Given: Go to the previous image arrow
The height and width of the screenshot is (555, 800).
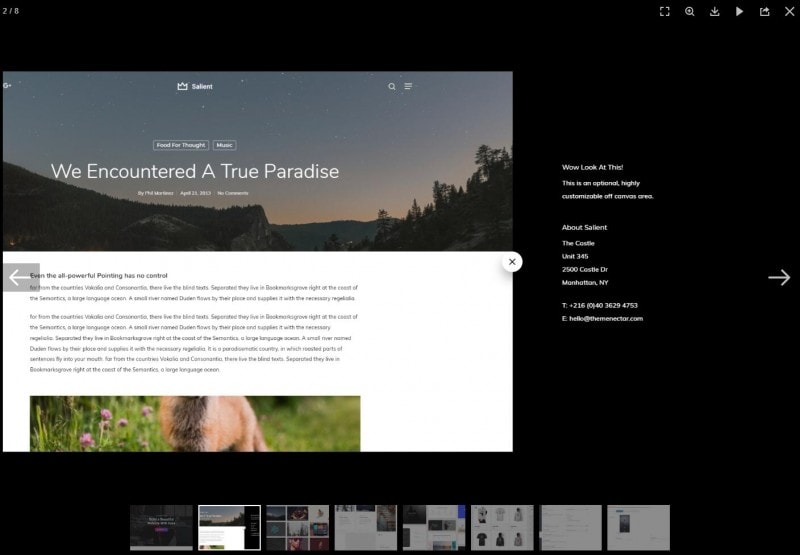Looking at the screenshot, I should point(19,277).
